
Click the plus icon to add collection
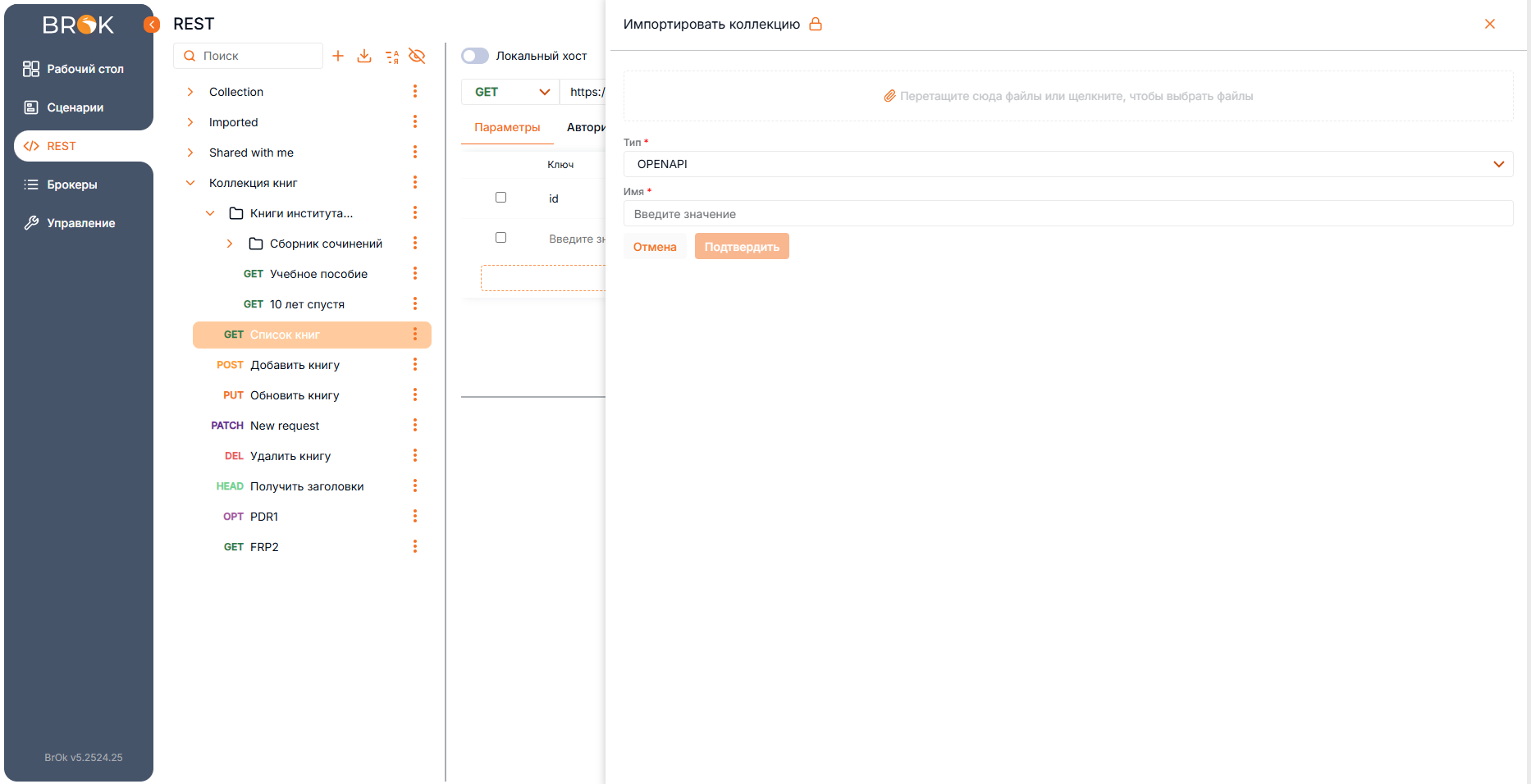click(338, 56)
